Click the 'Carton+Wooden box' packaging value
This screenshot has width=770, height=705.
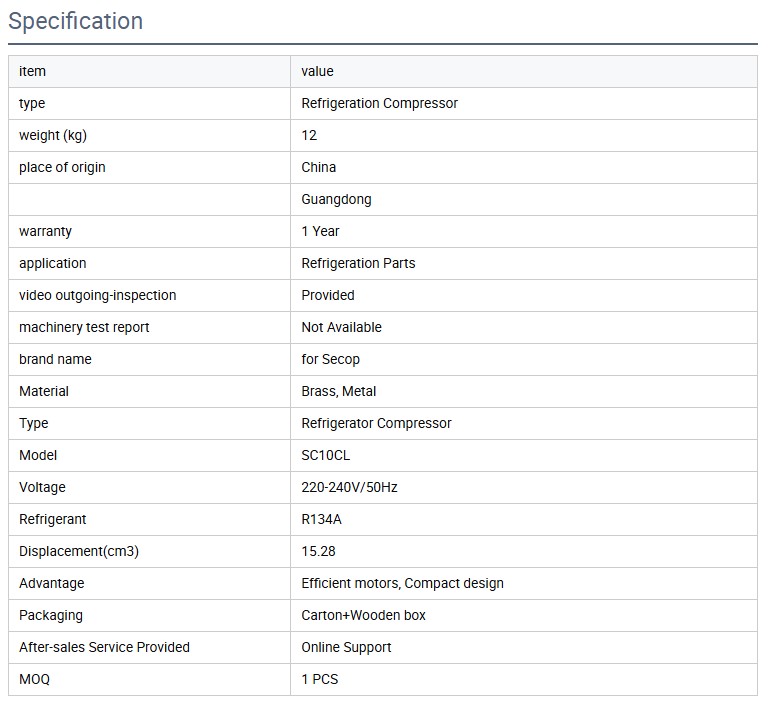pos(363,615)
